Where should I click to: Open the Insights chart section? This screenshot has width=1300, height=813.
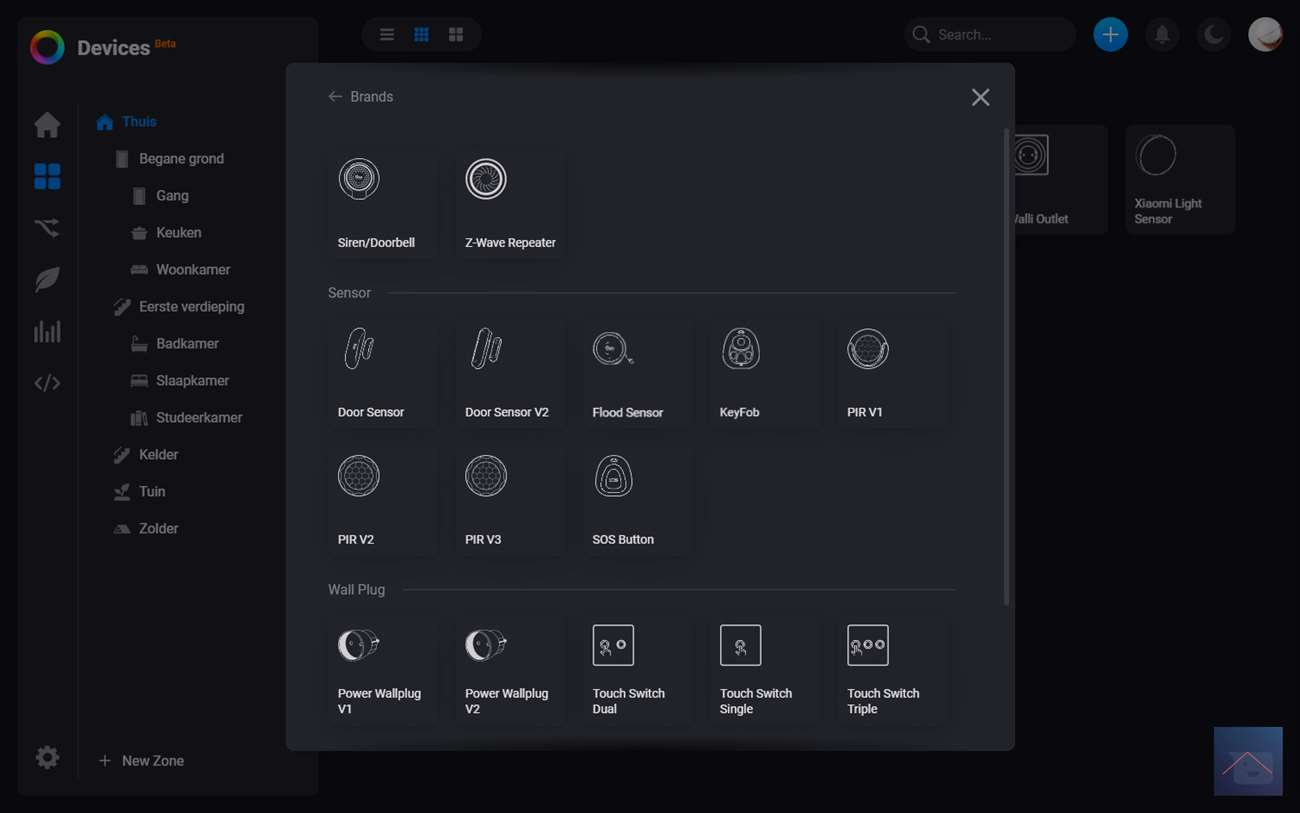click(47, 332)
